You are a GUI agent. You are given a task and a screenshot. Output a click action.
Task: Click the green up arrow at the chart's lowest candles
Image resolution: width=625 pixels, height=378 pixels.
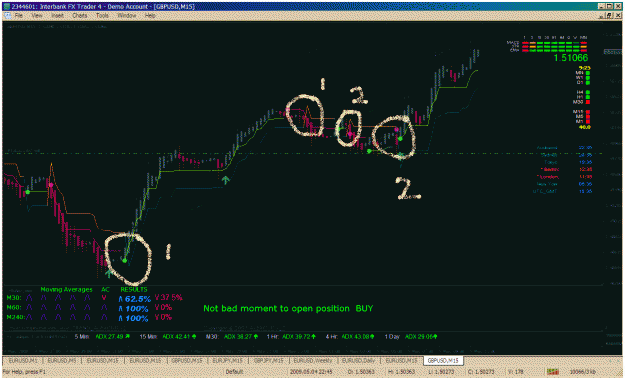[x=108, y=274]
